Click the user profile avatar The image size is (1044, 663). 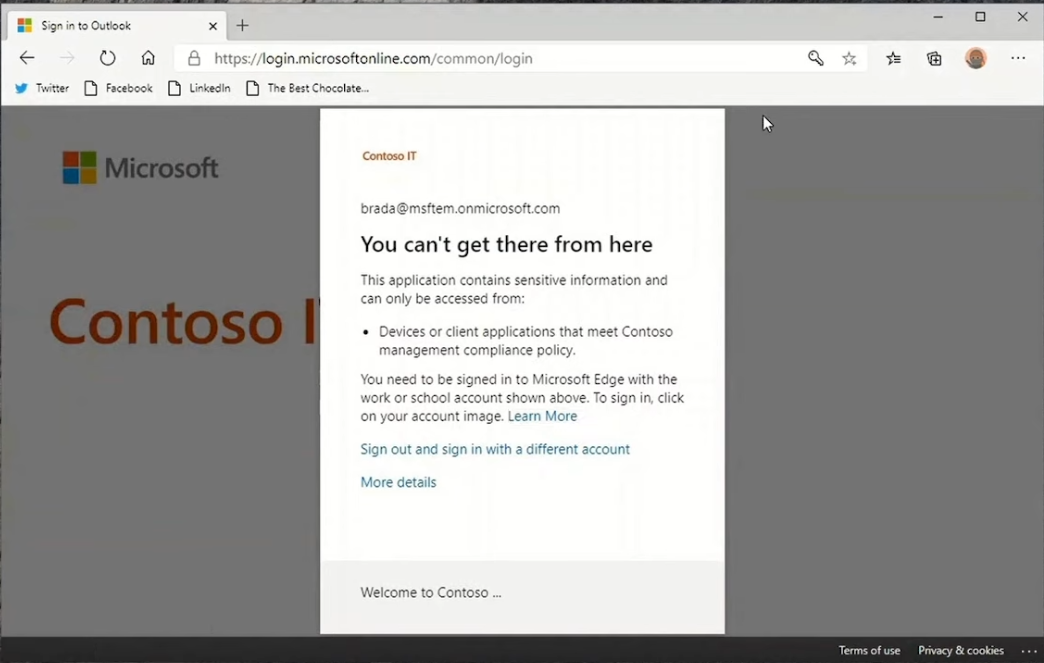pyautogui.click(x=976, y=58)
